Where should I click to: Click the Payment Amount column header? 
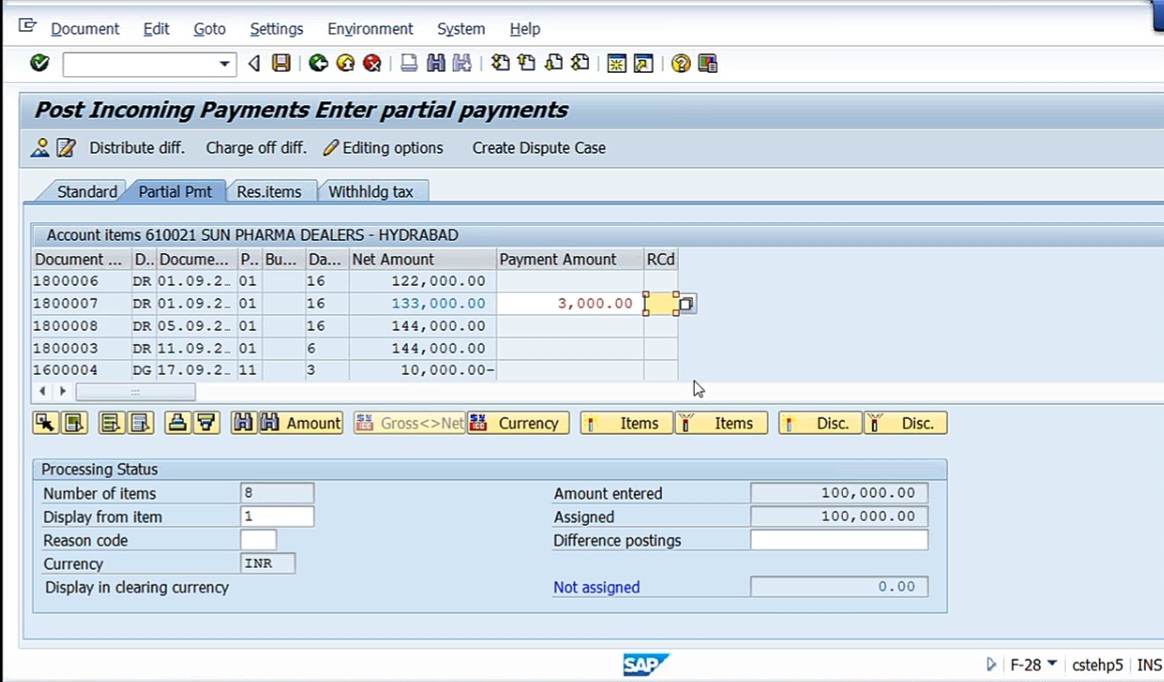(570, 259)
